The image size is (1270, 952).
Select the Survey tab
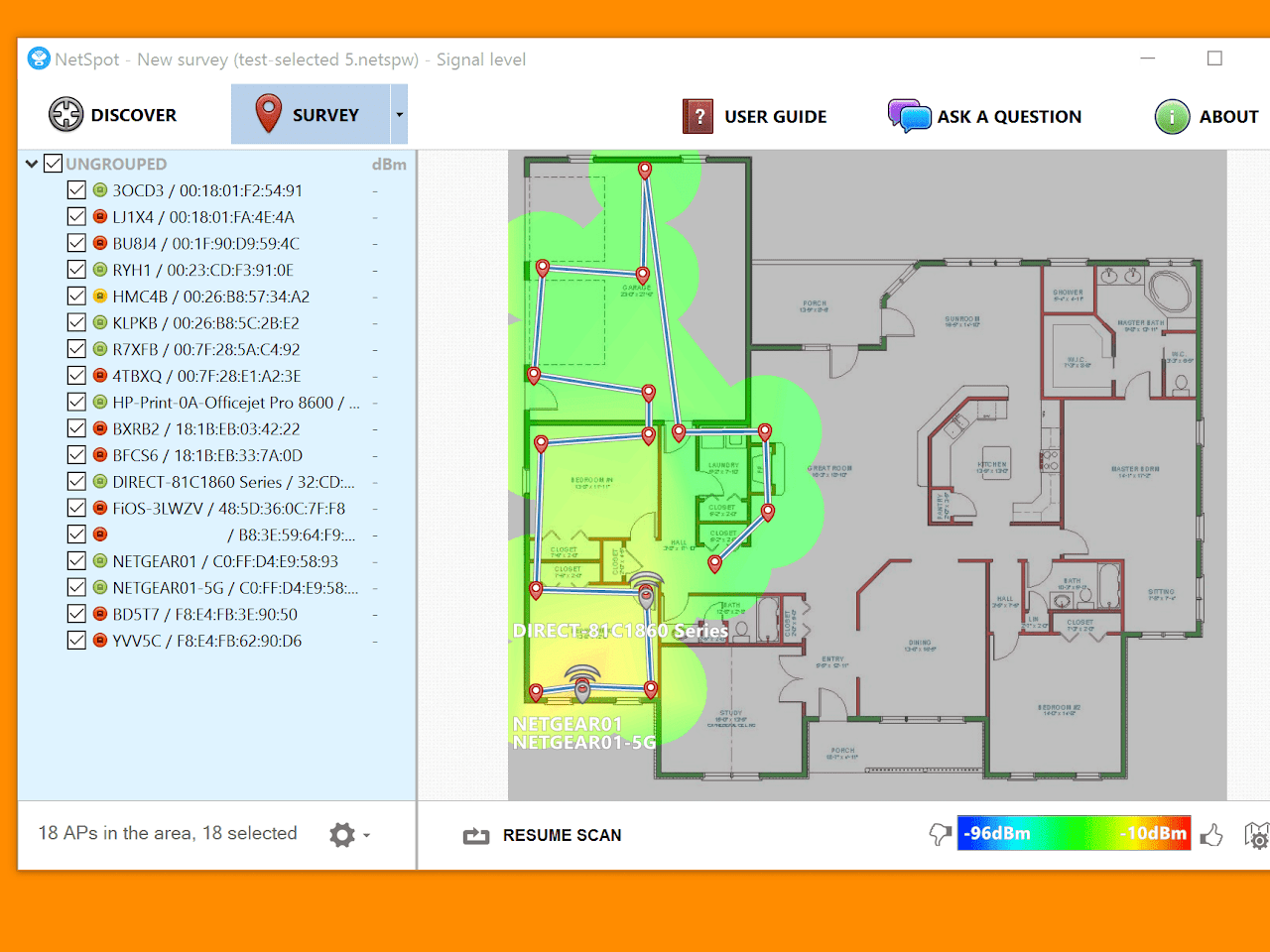[310, 115]
